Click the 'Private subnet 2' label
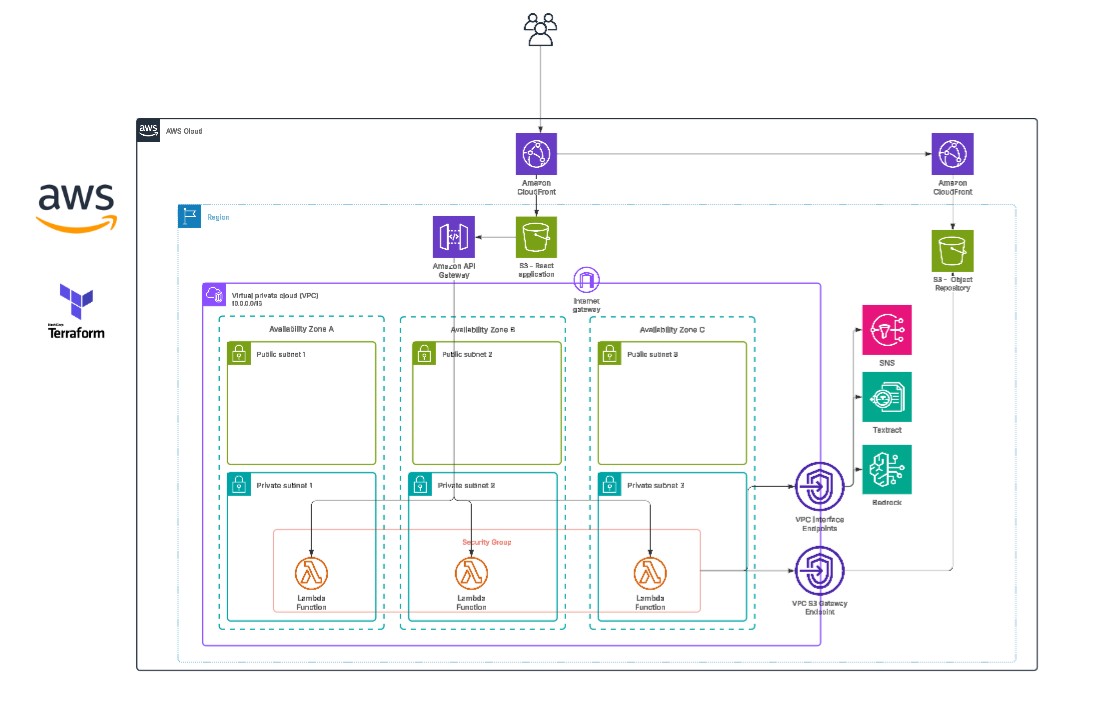The height and width of the screenshot is (704, 1093). point(466,485)
